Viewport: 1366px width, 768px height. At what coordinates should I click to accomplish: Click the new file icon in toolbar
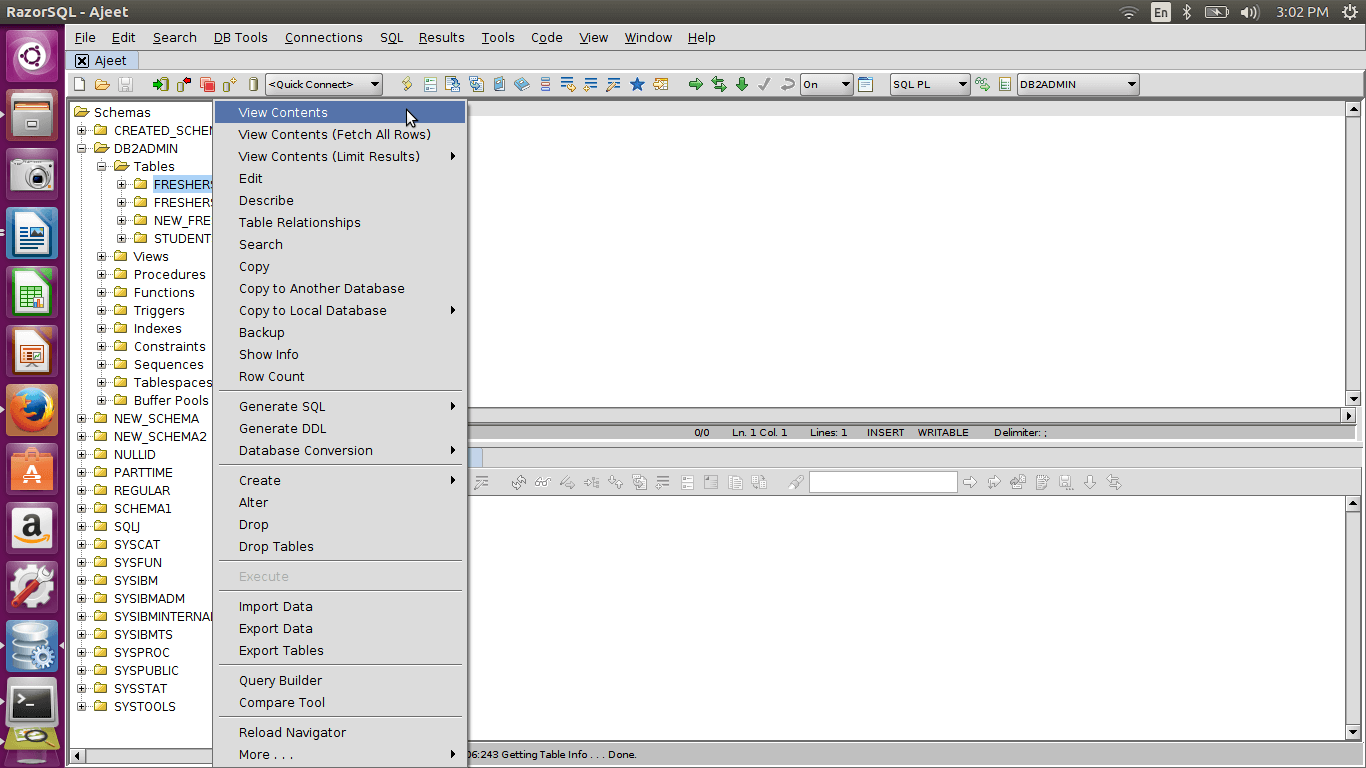(80, 85)
